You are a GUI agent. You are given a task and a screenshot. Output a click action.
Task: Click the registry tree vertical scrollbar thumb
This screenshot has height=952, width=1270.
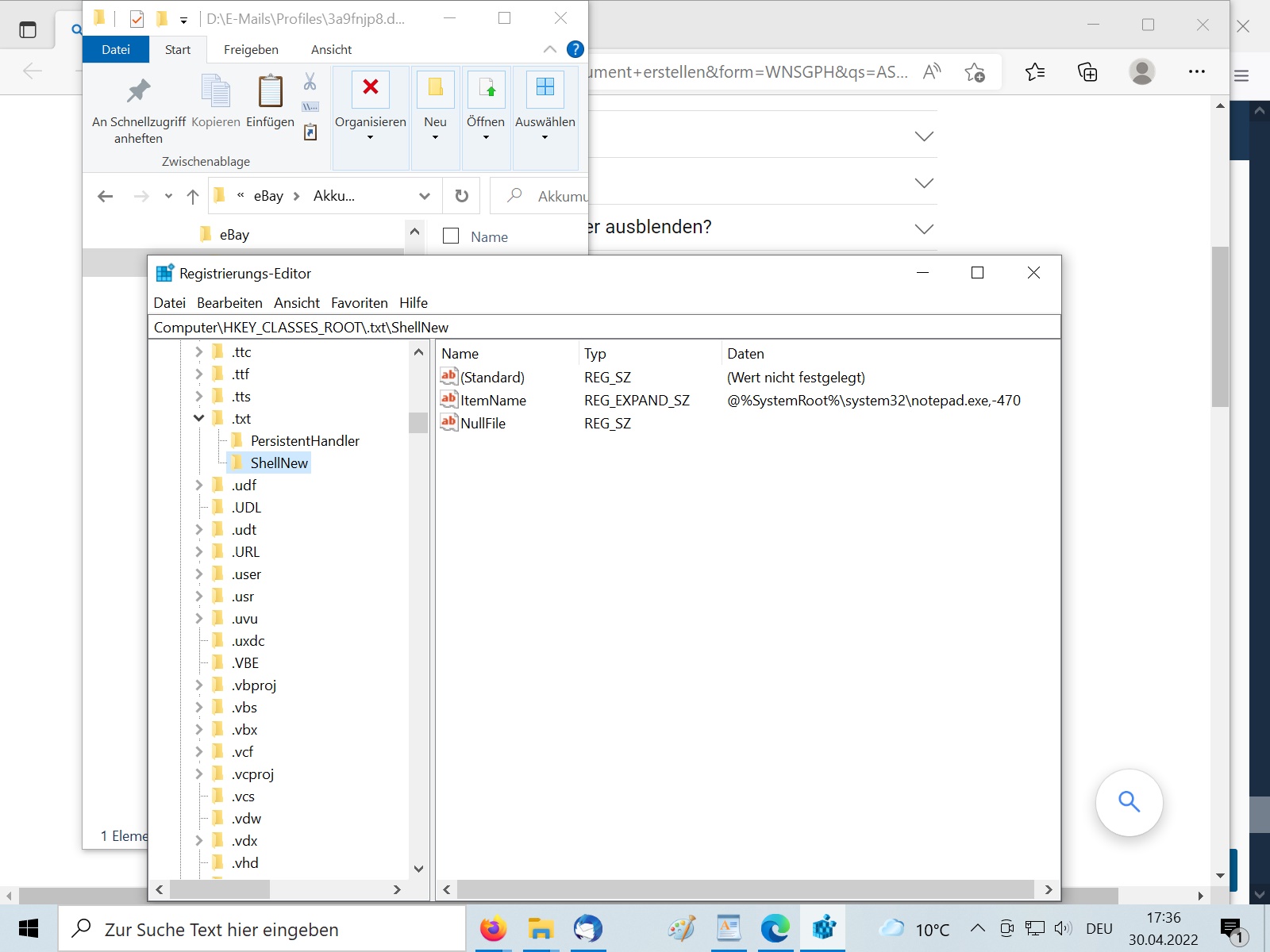[418, 422]
